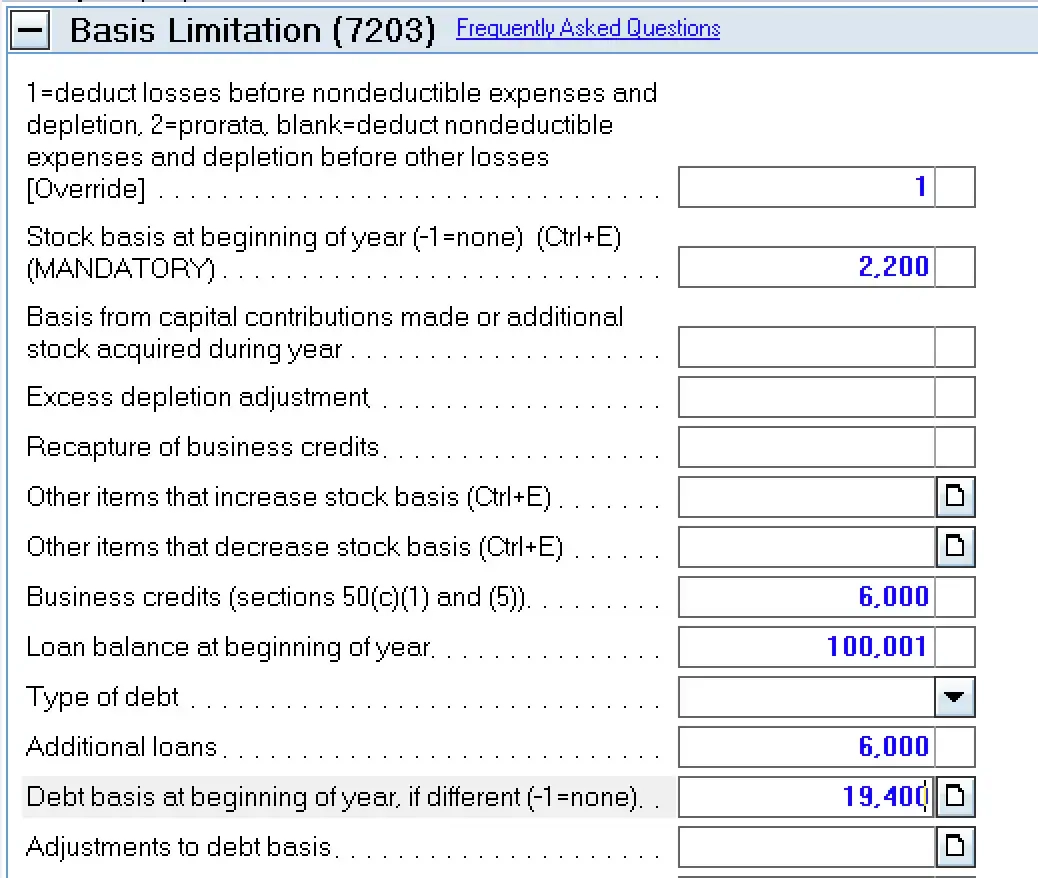Collapse the Basis Limitation (7203) section
The width and height of the screenshot is (1038, 878).
click(x=30, y=30)
